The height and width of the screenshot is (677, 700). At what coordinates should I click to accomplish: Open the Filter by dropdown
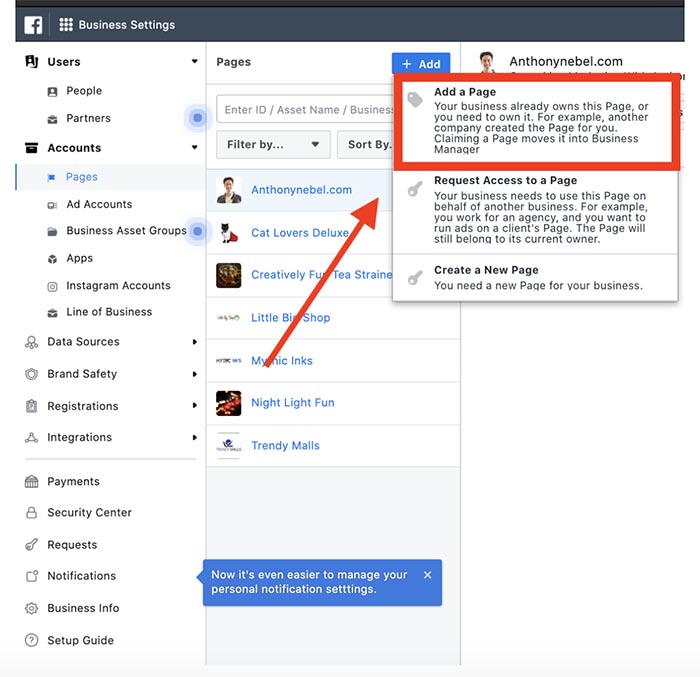click(x=273, y=145)
